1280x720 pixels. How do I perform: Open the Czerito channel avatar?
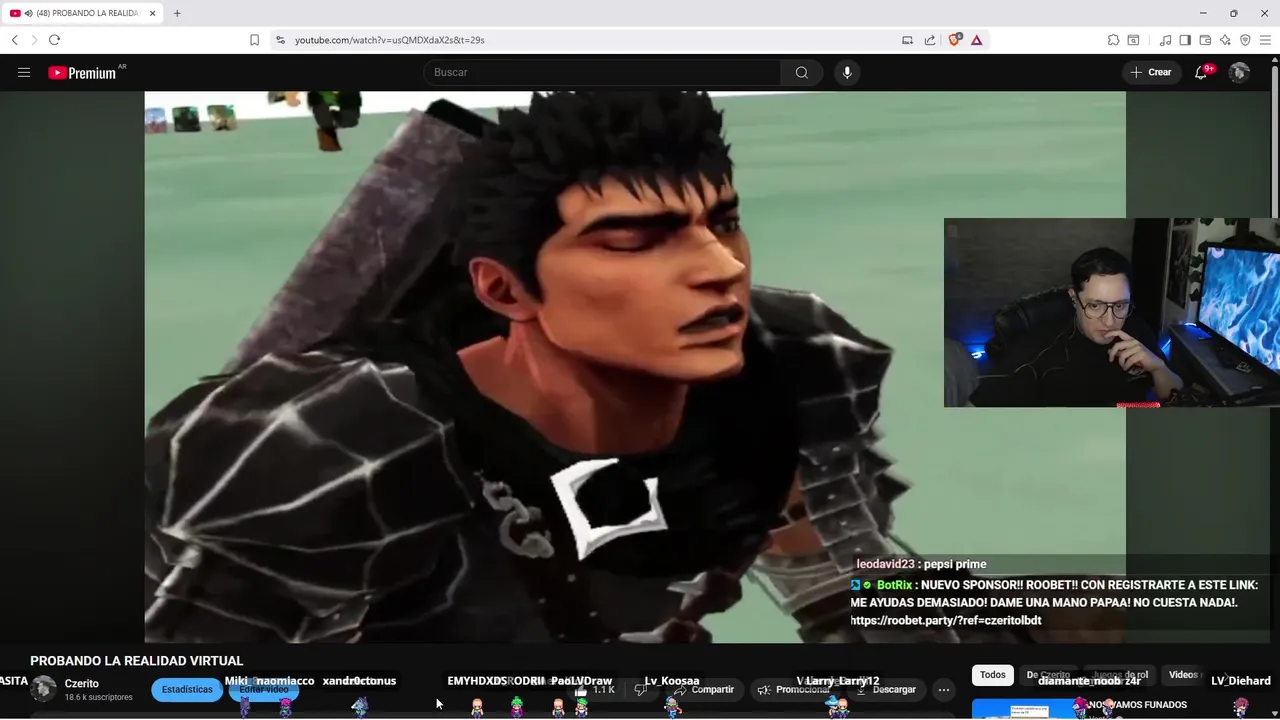click(x=43, y=689)
